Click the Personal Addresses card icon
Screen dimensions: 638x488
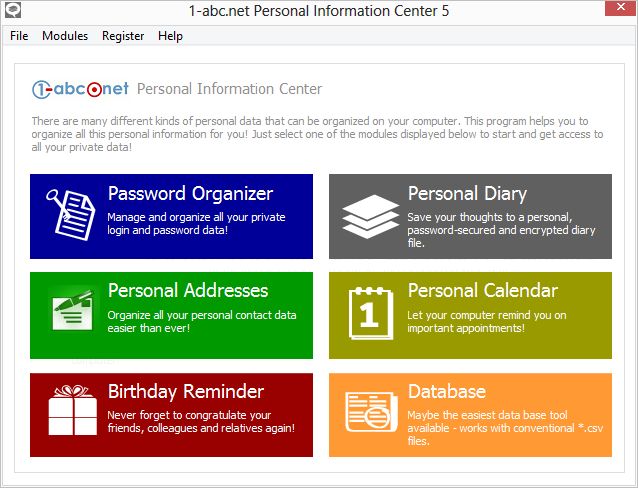pyautogui.click(x=70, y=313)
